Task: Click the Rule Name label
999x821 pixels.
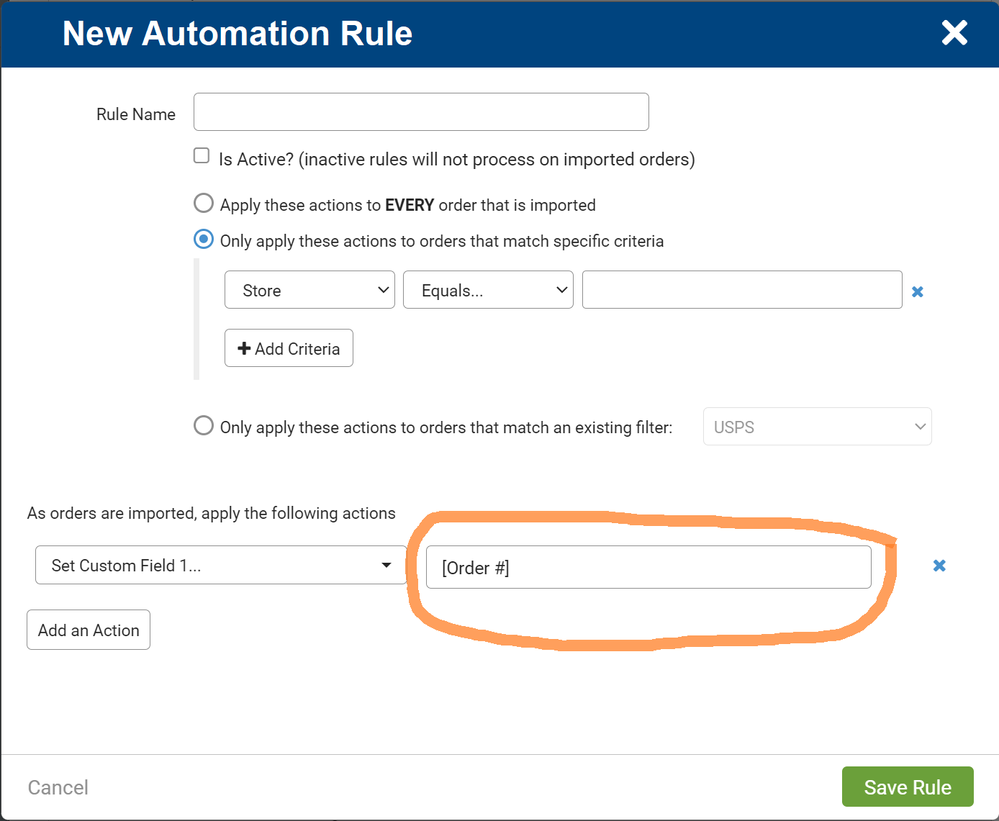Action: click(135, 114)
